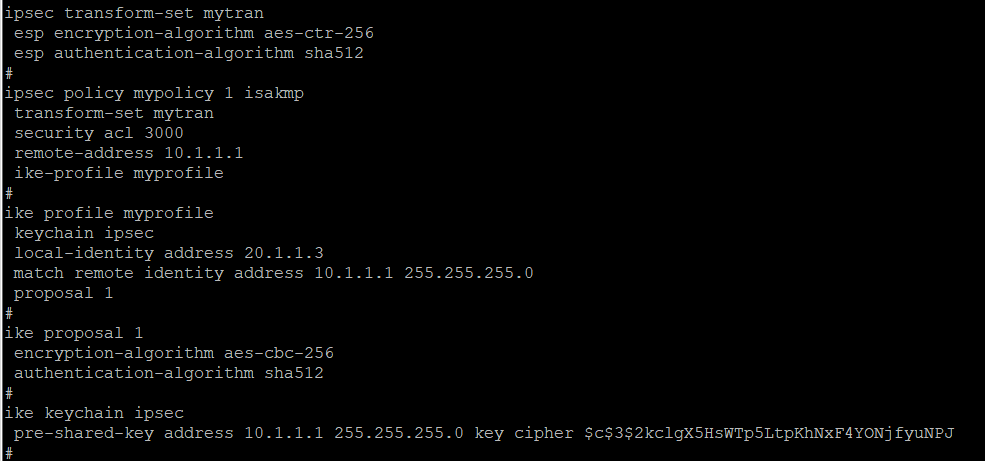Click the indented "proposal 1" line
Viewport: 985px width, 461px height.
pyautogui.click(x=63, y=293)
